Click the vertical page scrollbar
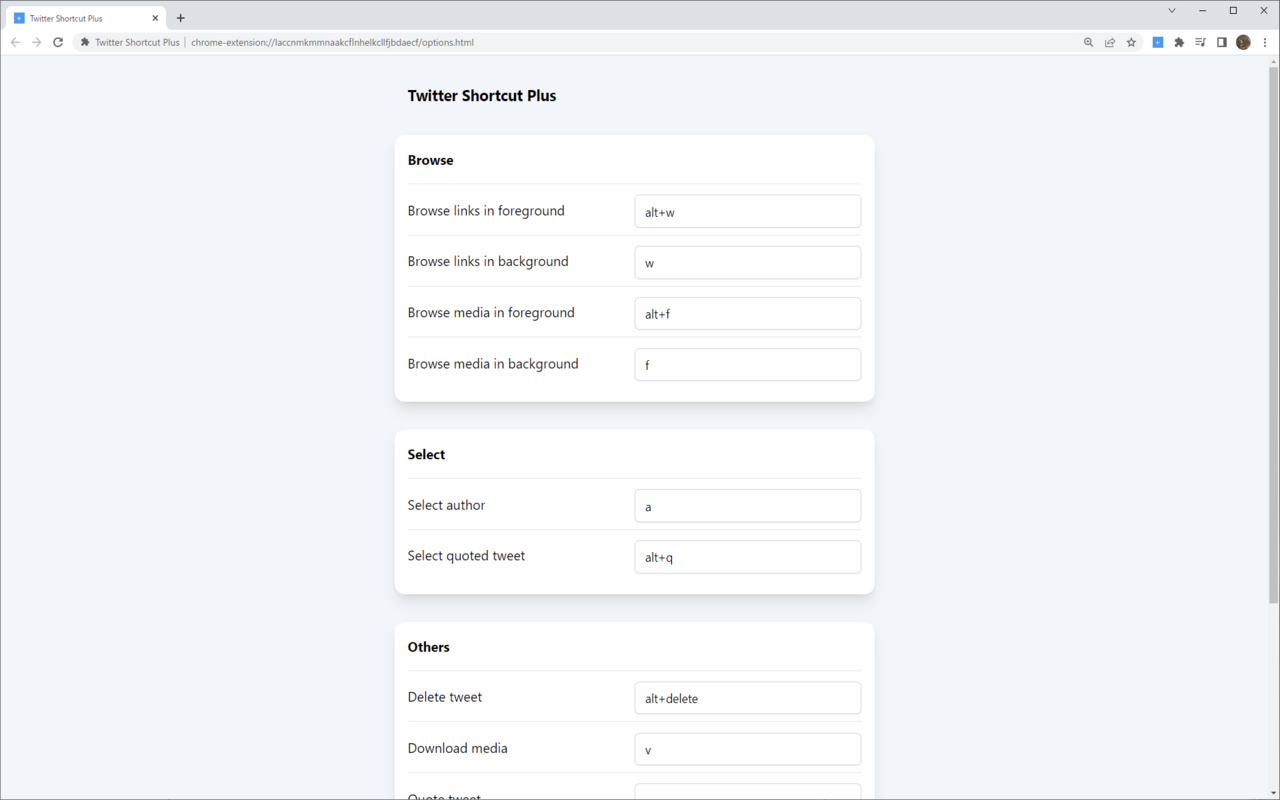This screenshot has height=800, width=1280. click(x=1273, y=335)
